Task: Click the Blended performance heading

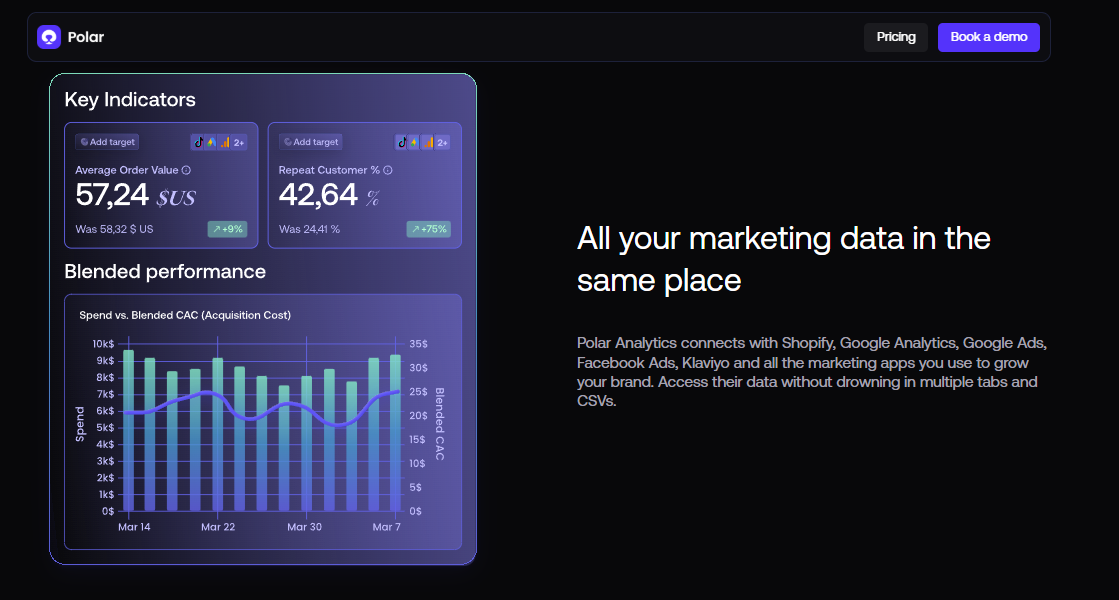Action: click(165, 271)
